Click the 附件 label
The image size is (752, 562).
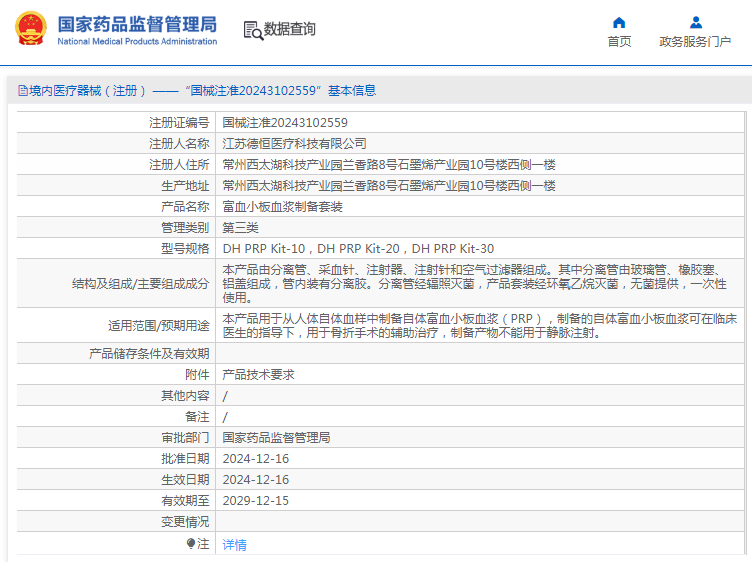pyautogui.click(x=197, y=375)
